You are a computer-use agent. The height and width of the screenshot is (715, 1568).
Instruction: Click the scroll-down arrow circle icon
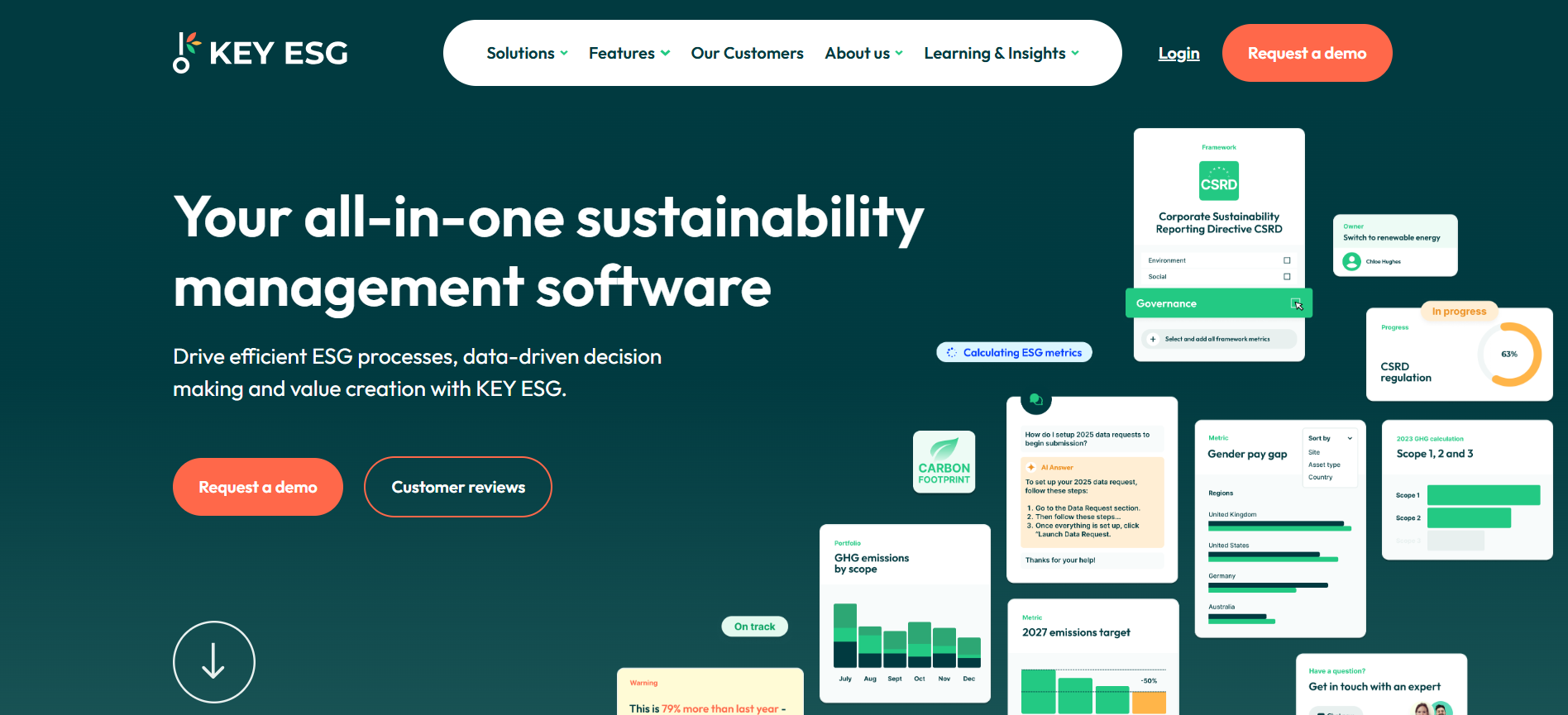[214, 662]
